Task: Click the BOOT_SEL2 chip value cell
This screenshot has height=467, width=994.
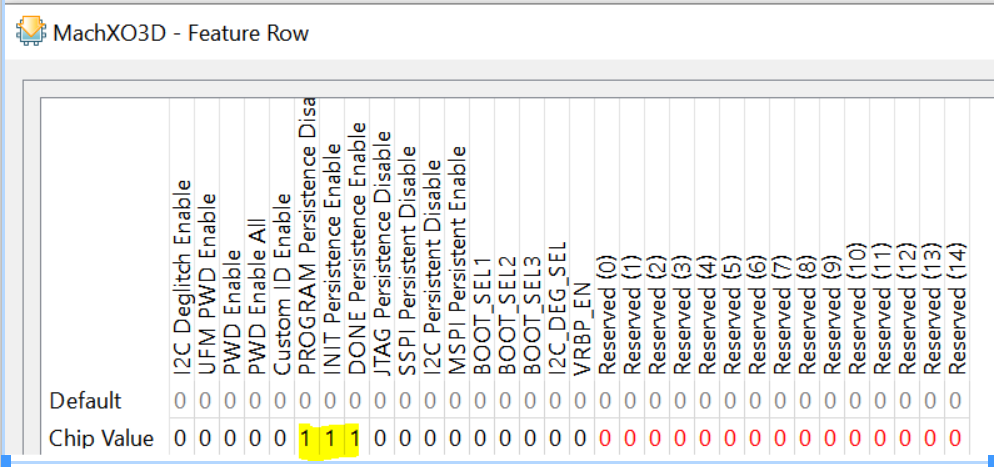Action: (505, 438)
